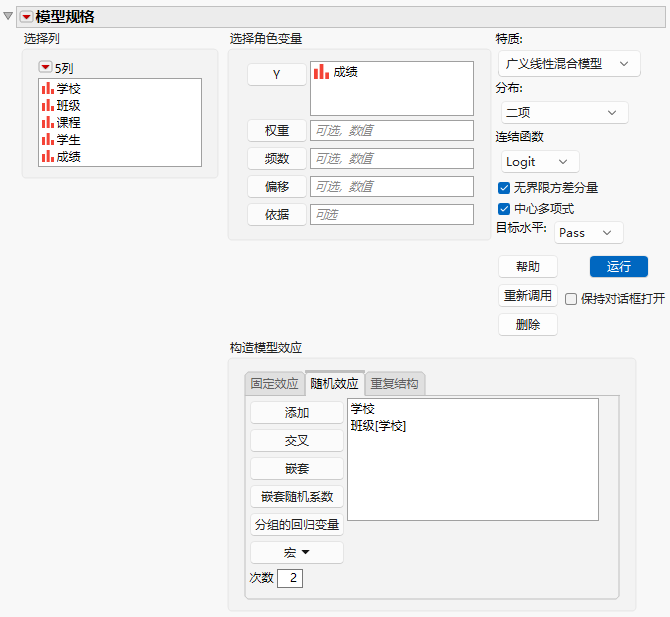Open the red triangle menu beside 模型规格
The width and height of the screenshot is (670, 617).
(x=26, y=17)
